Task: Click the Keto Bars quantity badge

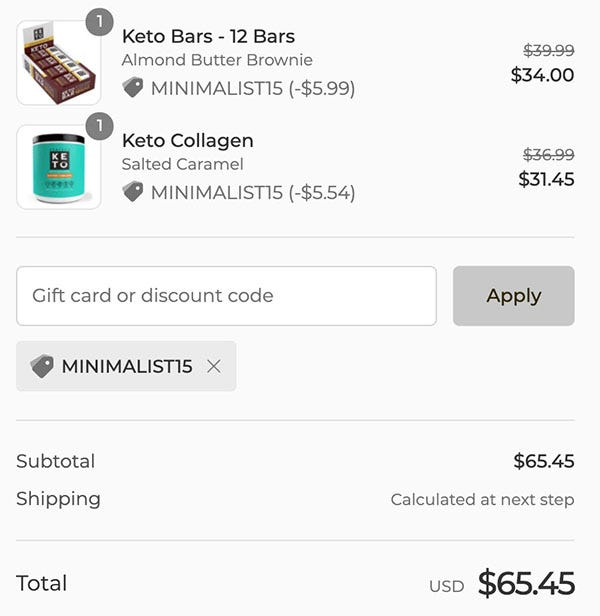Action: pos(99,22)
